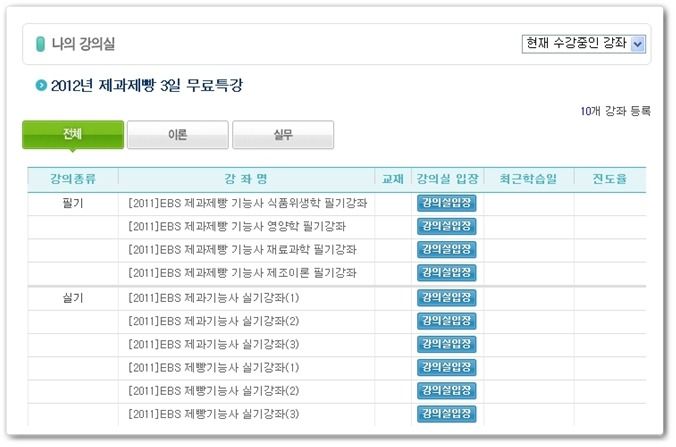This screenshot has width=676, height=447.
Task: Click the 최근학습일 column header
Action: click(529, 179)
